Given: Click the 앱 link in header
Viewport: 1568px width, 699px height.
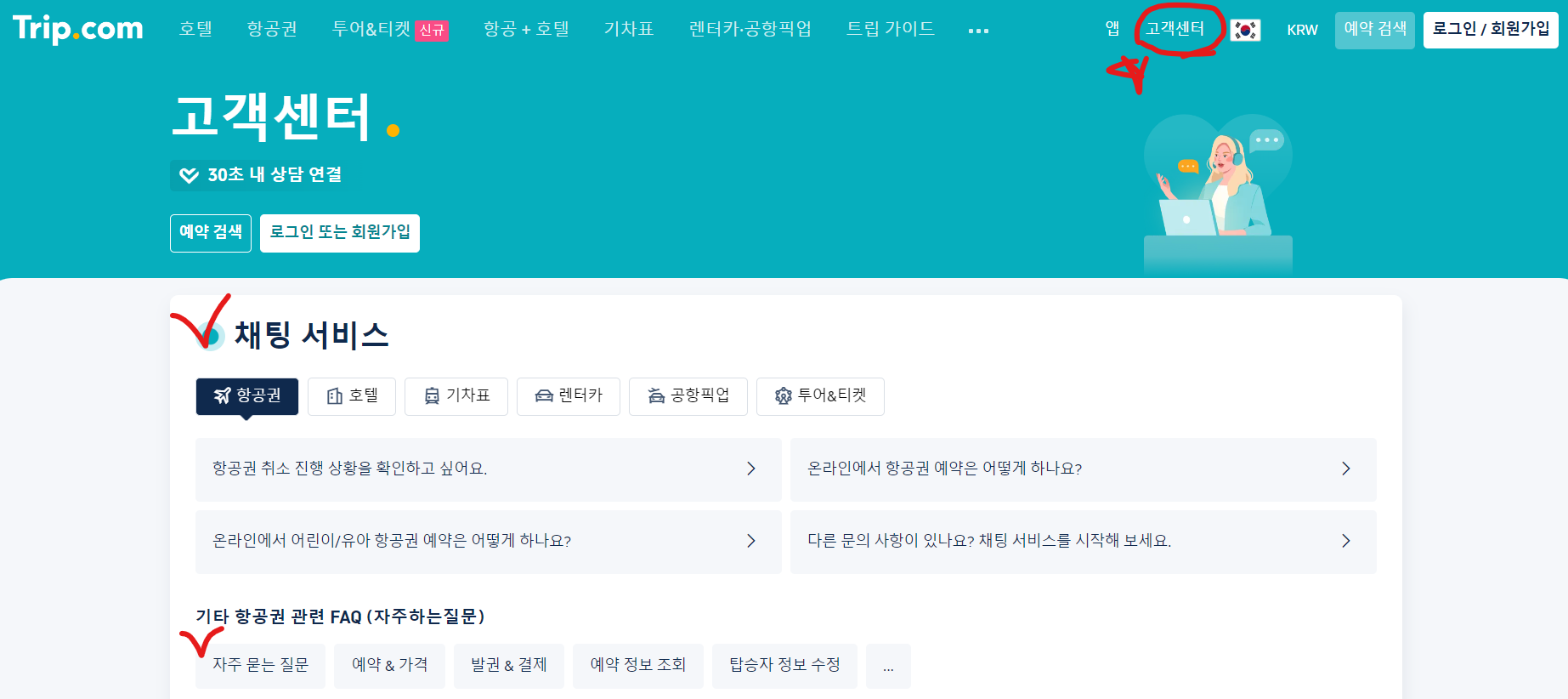Looking at the screenshot, I should [x=1112, y=29].
